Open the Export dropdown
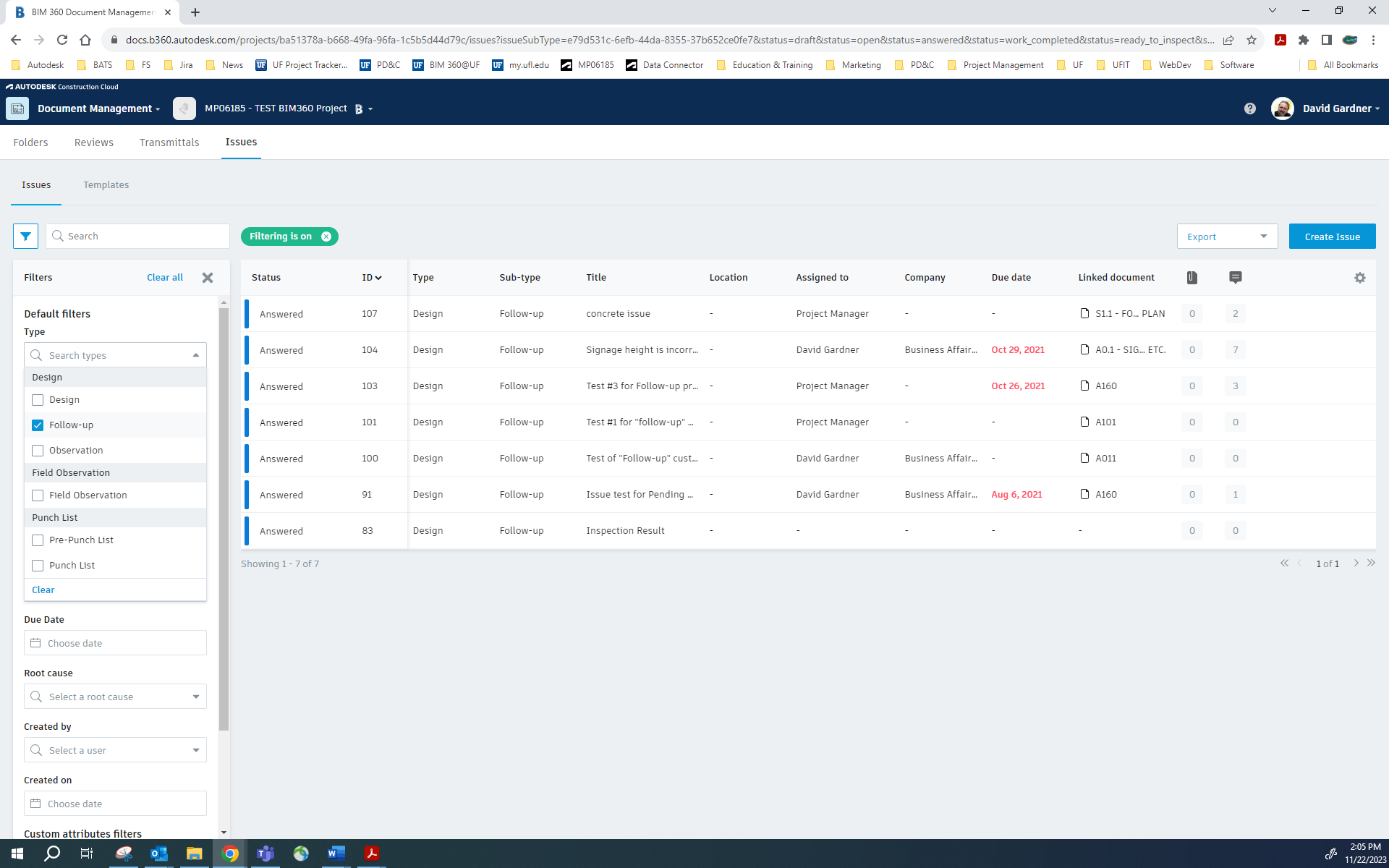The height and width of the screenshot is (868, 1389). (x=1227, y=237)
